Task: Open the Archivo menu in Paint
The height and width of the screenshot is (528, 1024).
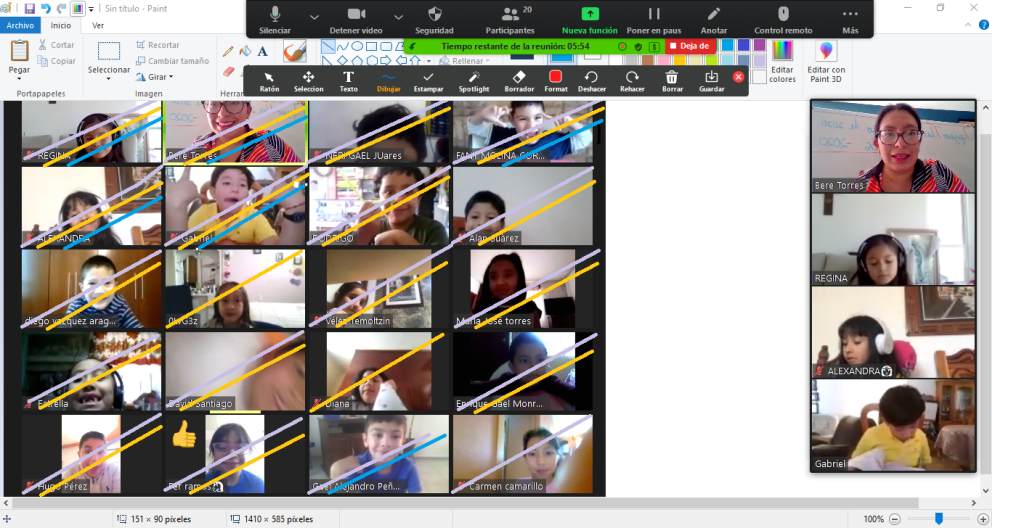Action: click(x=21, y=25)
